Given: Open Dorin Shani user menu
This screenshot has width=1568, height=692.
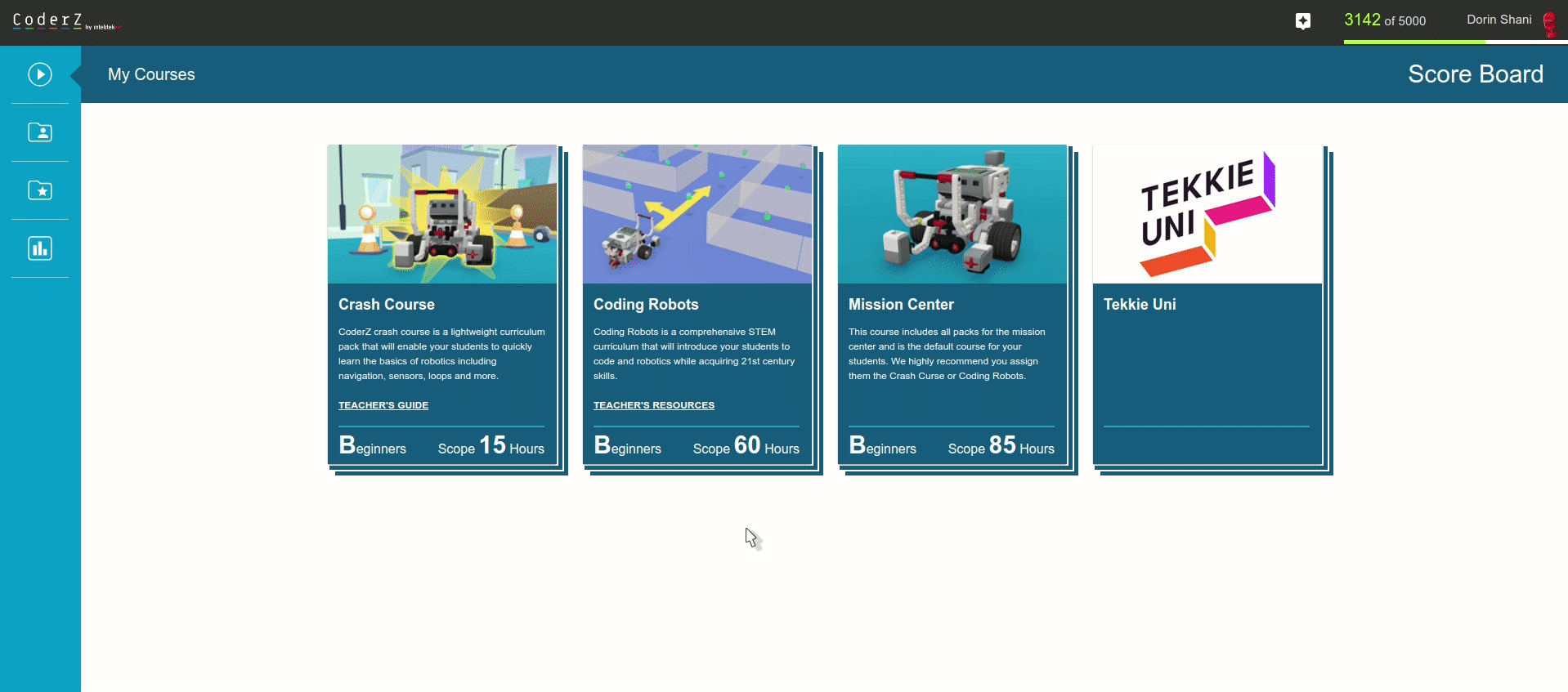Looking at the screenshot, I should pos(1499,20).
